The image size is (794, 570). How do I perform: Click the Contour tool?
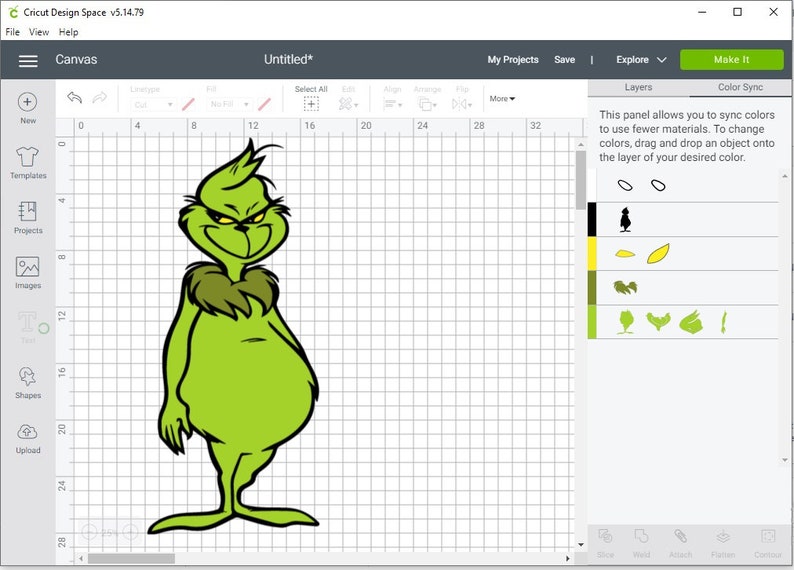point(768,544)
